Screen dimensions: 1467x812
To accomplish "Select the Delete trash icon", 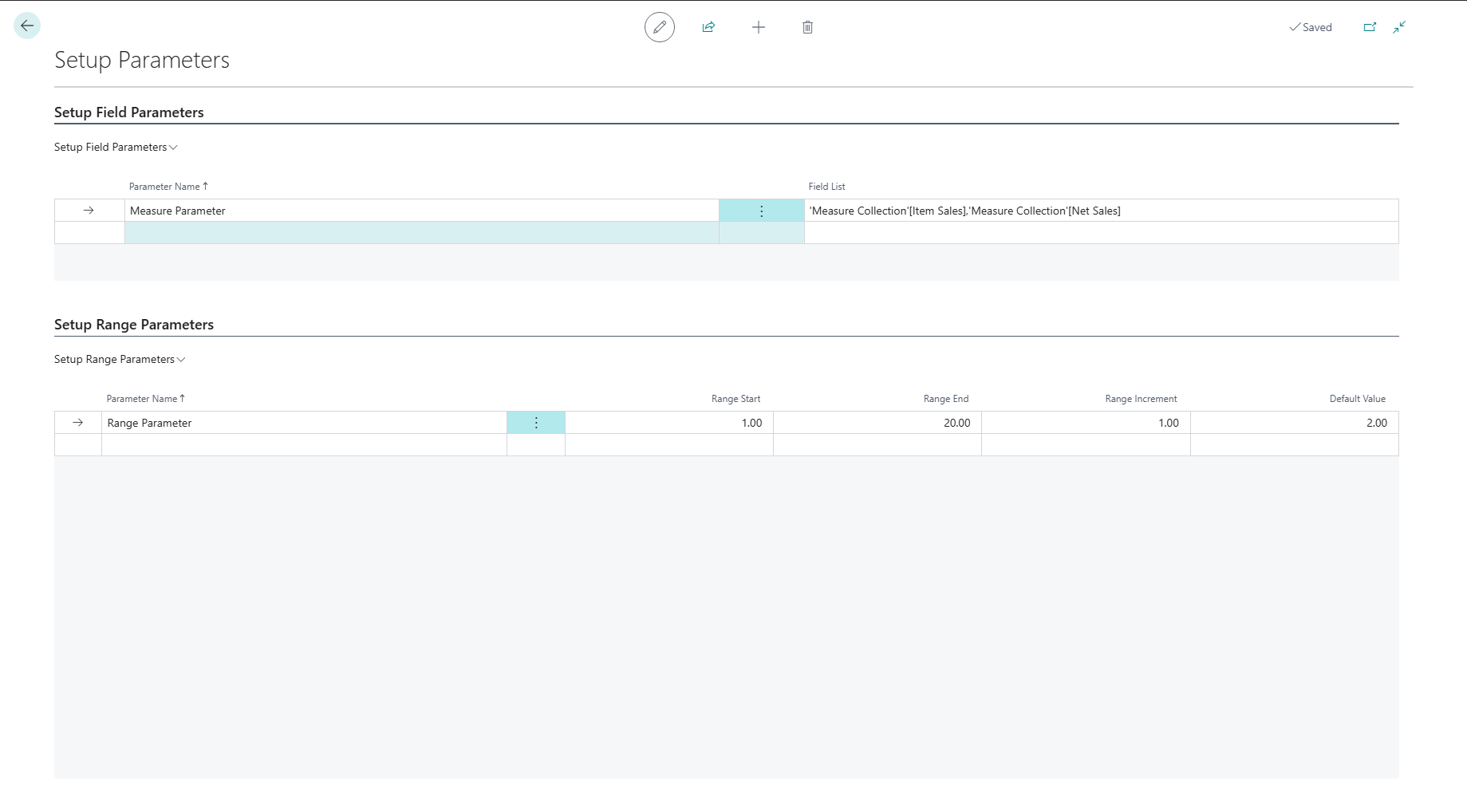I will pos(807,26).
